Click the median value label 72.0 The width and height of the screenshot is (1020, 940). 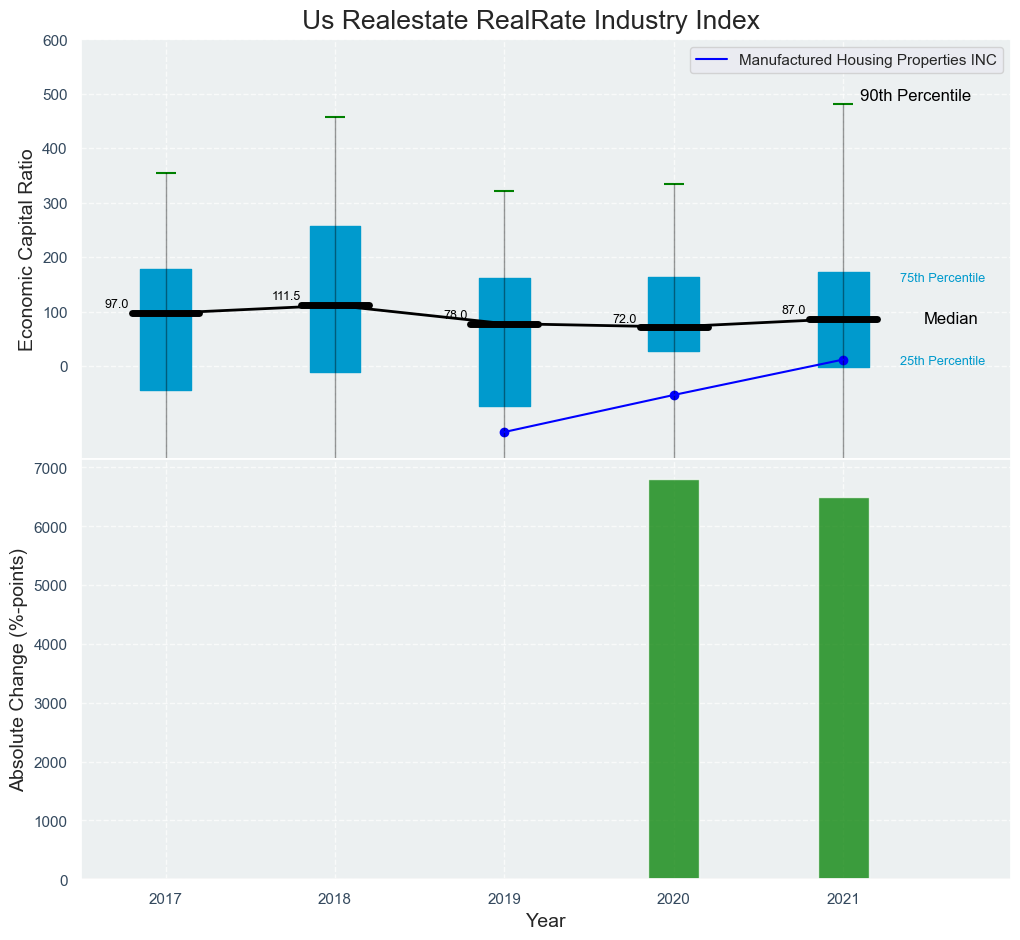coord(624,319)
